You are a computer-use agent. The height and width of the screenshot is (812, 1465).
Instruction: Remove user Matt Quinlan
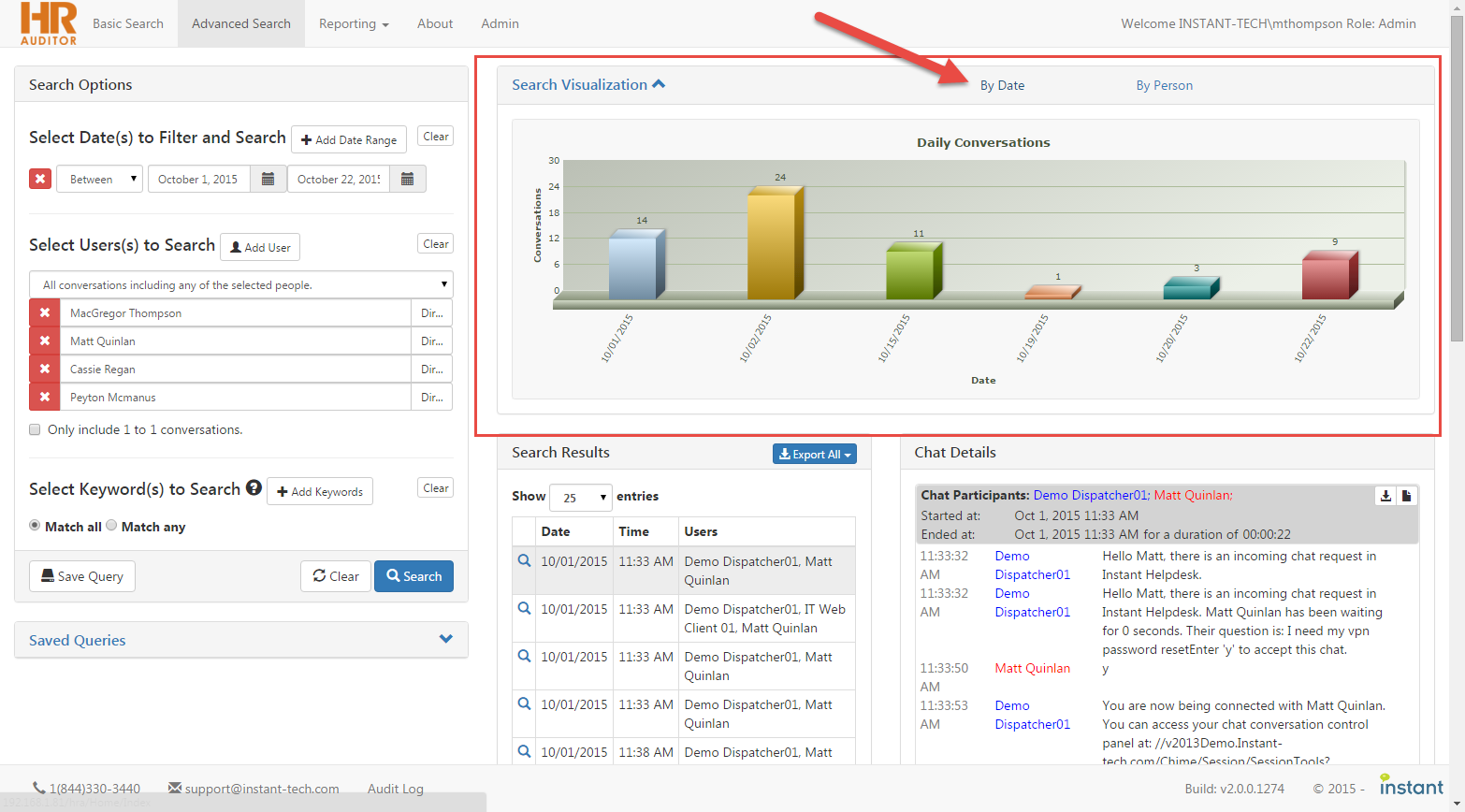tap(45, 341)
